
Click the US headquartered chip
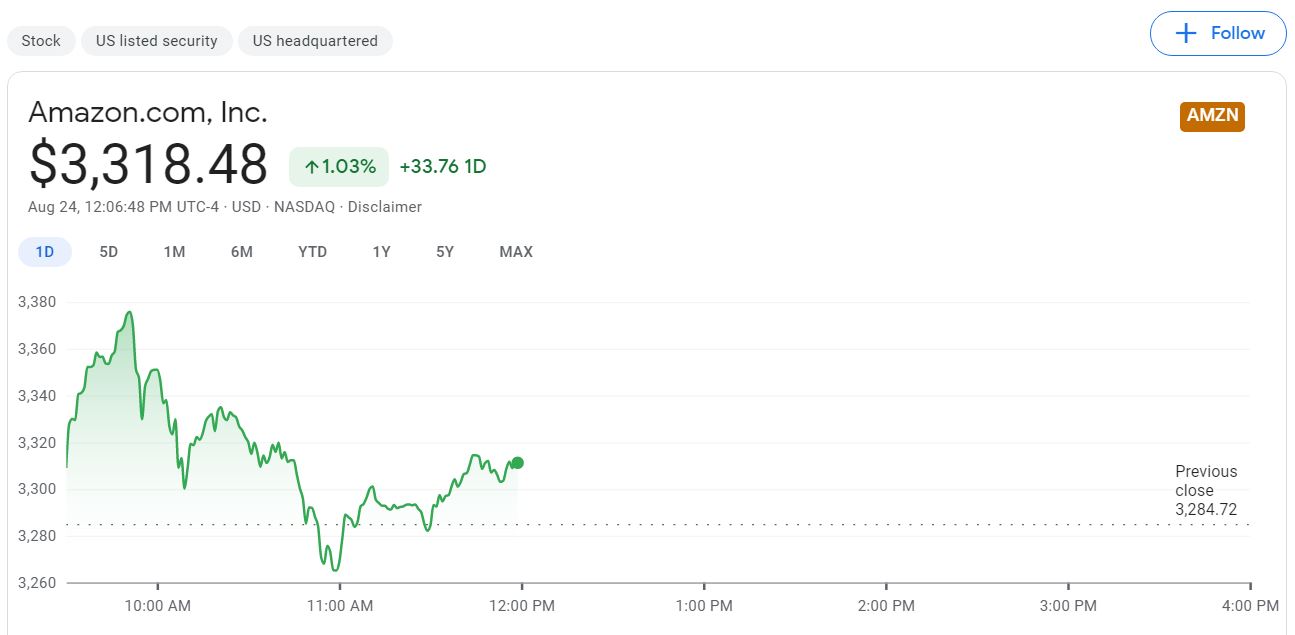pyautogui.click(x=315, y=40)
